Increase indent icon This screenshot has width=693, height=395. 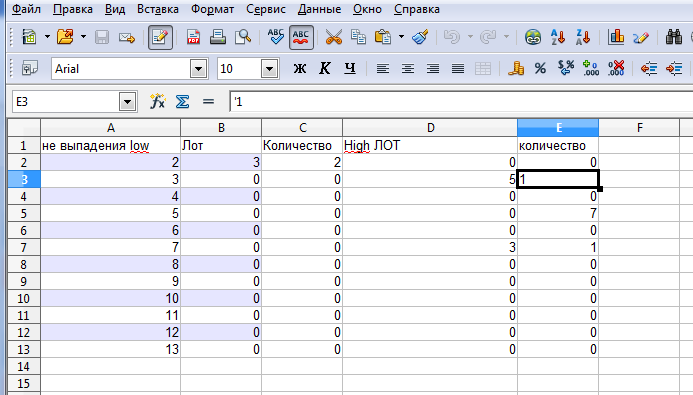[674, 68]
